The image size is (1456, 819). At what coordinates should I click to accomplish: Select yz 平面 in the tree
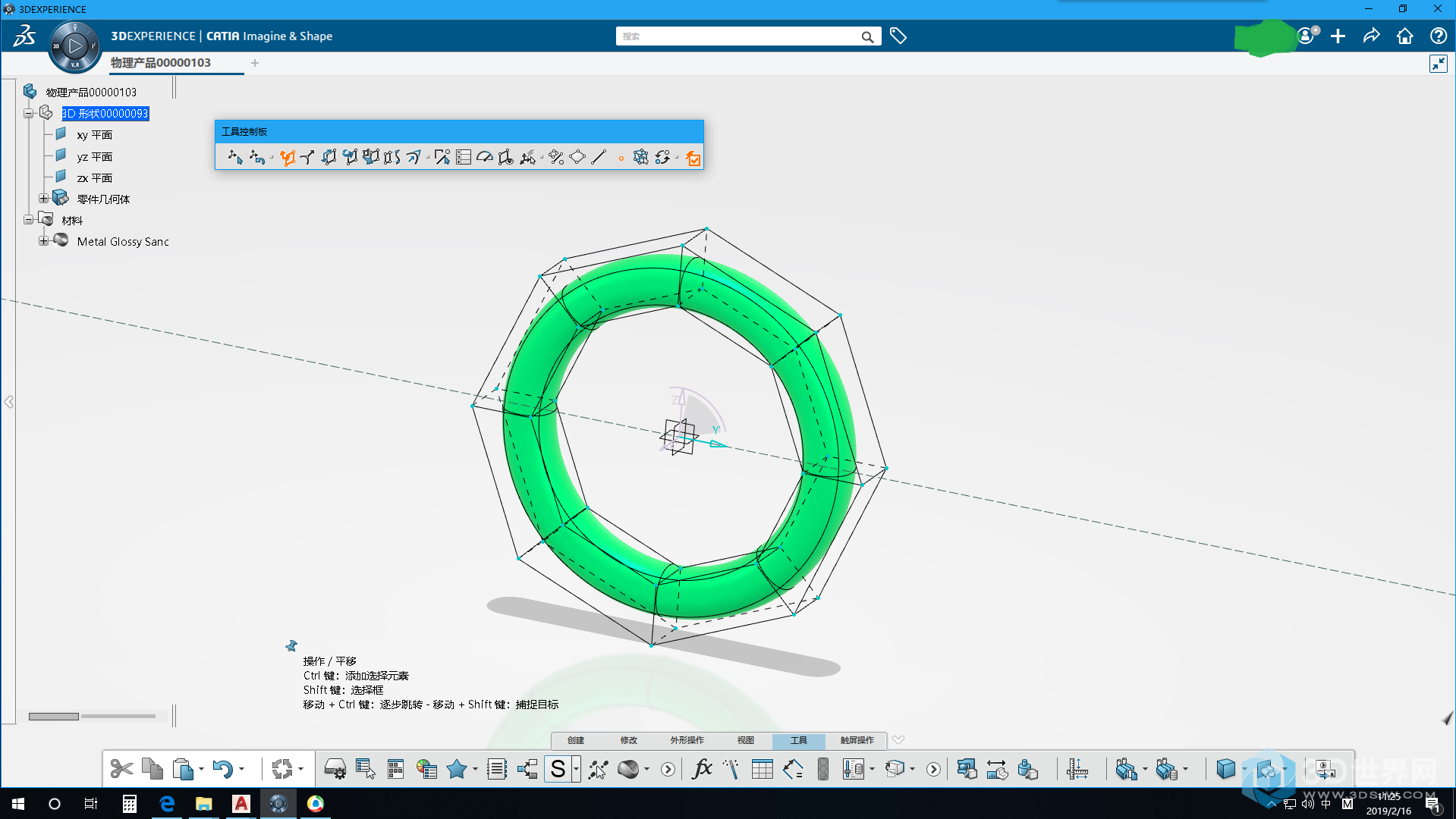click(x=94, y=156)
